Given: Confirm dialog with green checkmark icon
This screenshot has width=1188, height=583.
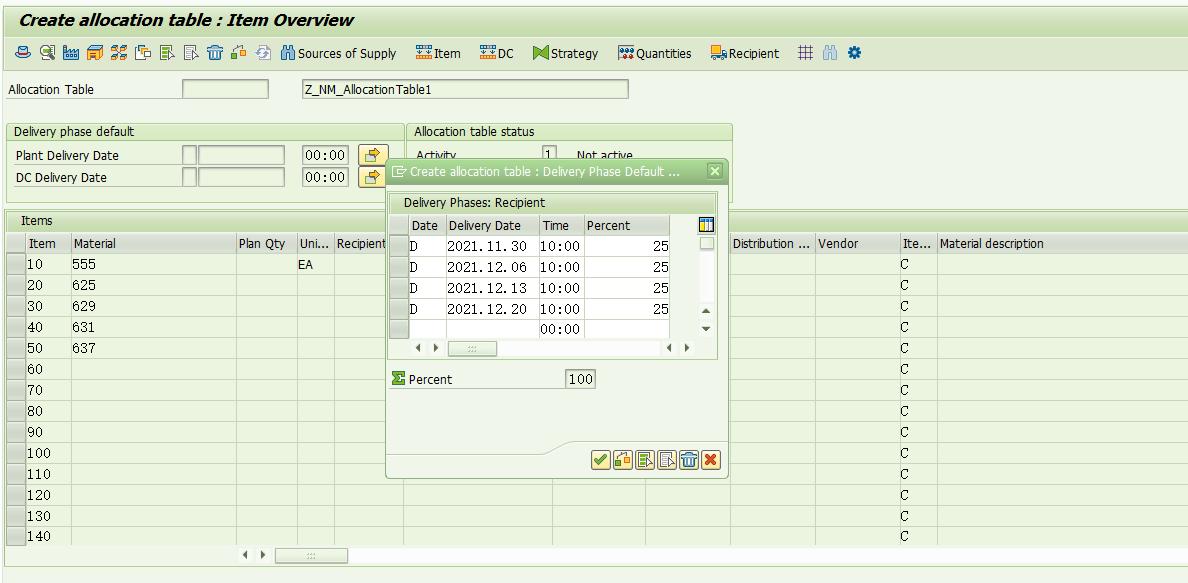Looking at the screenshot, I should pos(600,460).
